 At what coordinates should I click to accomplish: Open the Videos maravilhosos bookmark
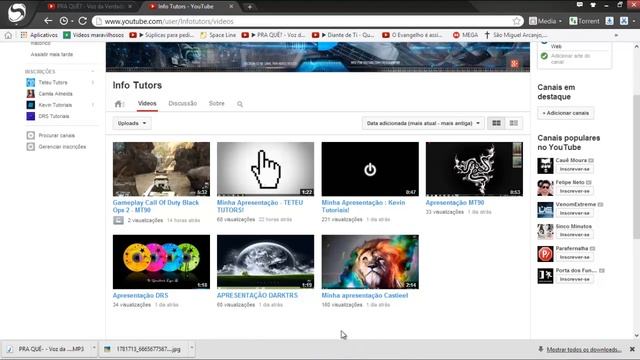(x=93, y=35)
